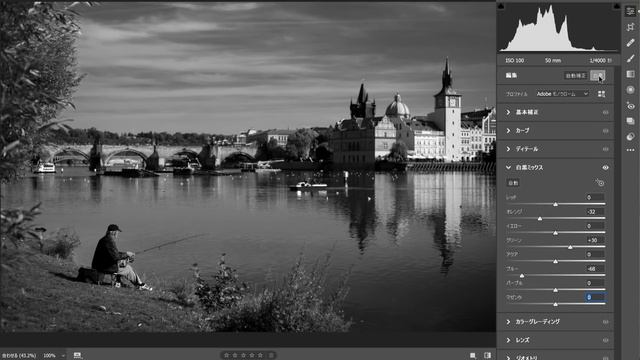640x360 pixels.
Task: Open the Snapshots icon in the right toolbar
Action: point(631,121)
